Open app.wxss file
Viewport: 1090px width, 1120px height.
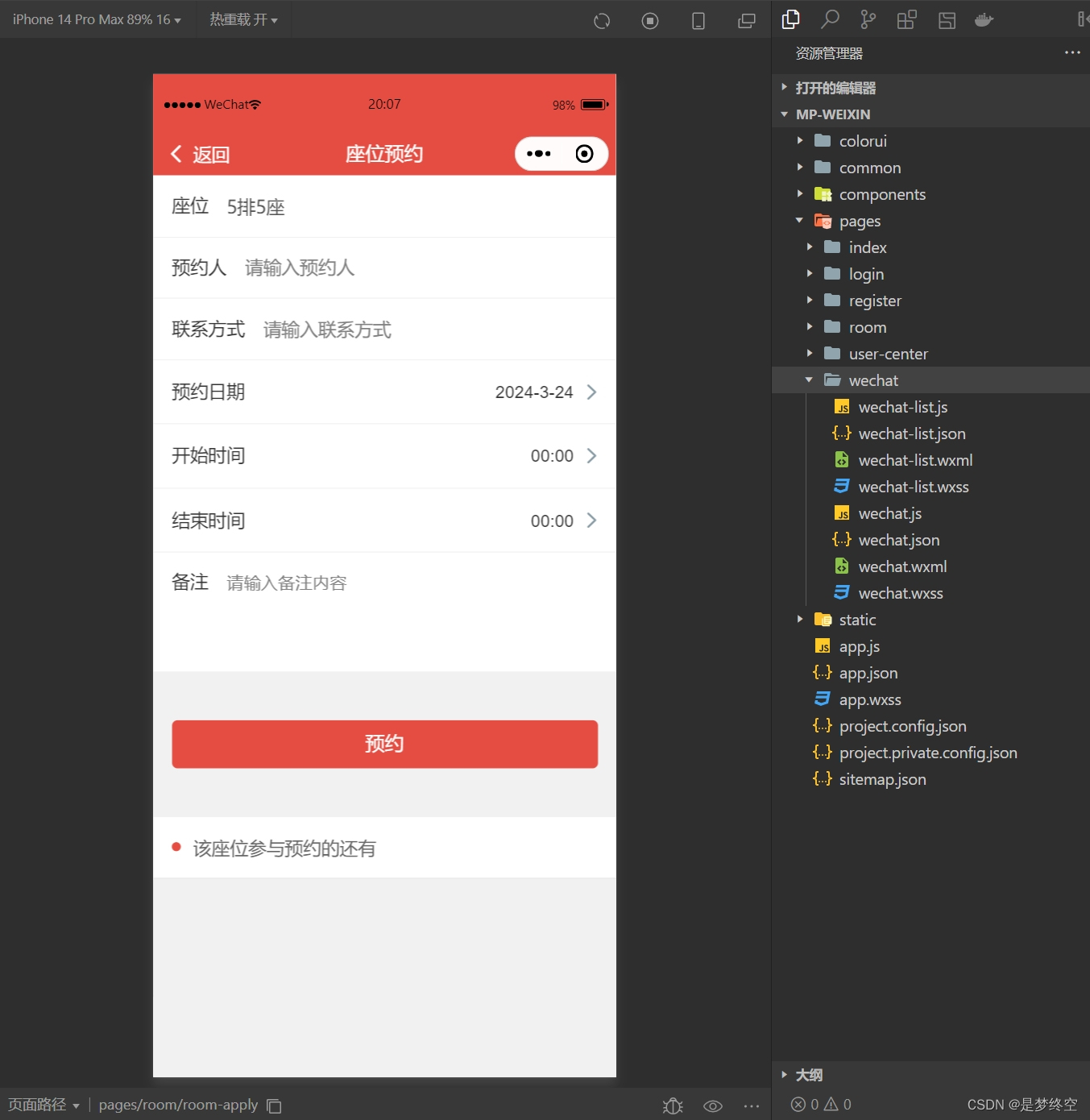pos(930,699)
